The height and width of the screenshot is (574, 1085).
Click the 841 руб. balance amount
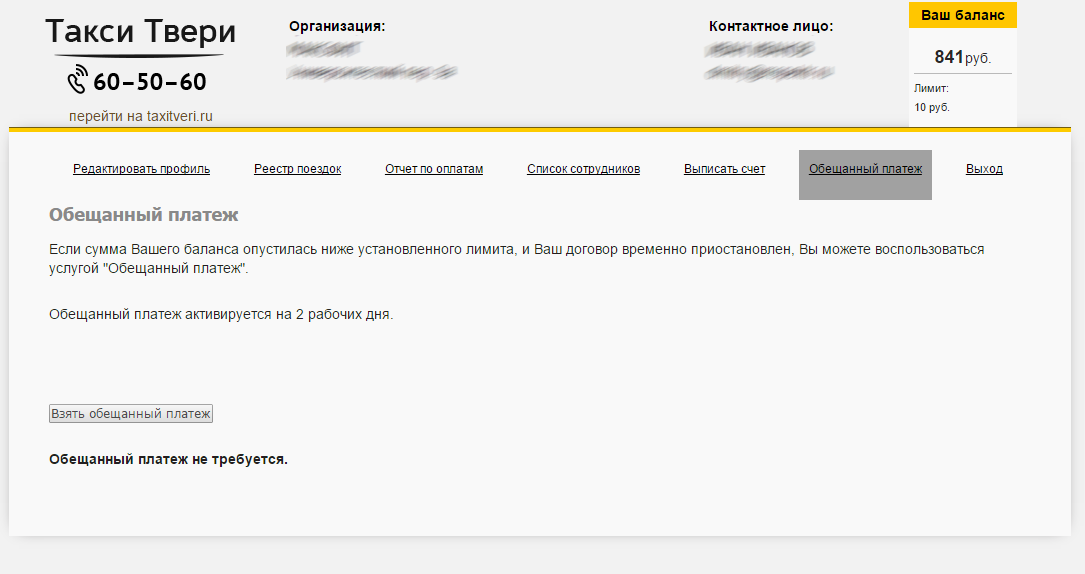[x=962, y=57]
